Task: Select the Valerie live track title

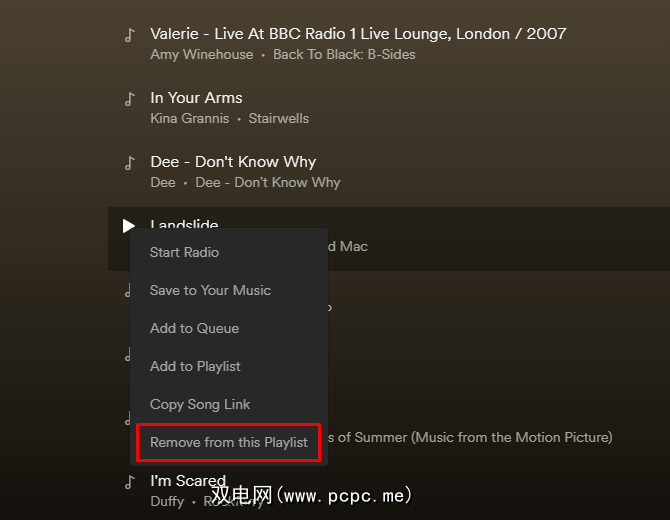Action: [x=358, y=34]
